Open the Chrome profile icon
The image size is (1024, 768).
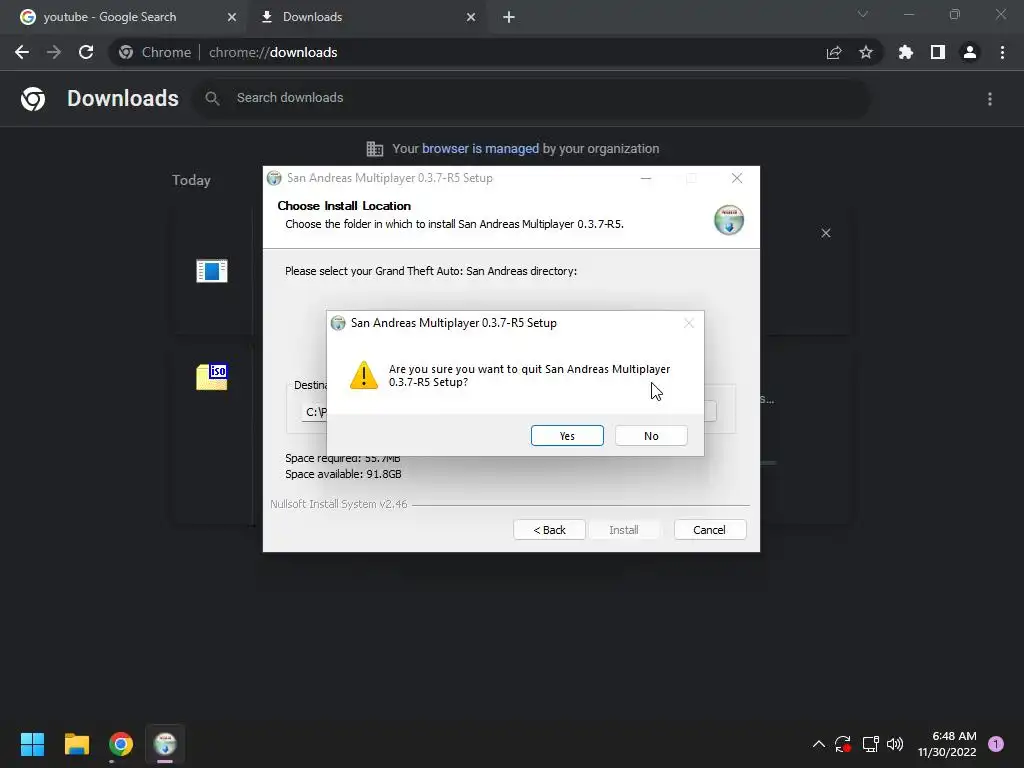pyautogui.click(x=970, y=52)
